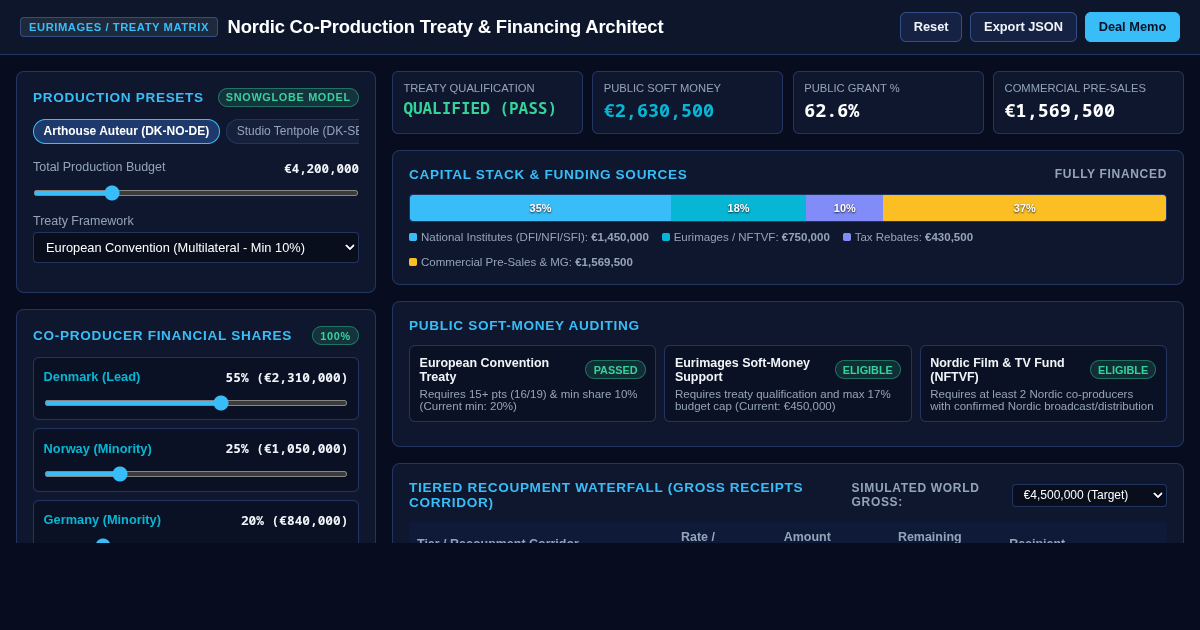The image size is (1200, 630).
Task: Click the €2,630,500 public soft money value
Action: [659, 110]
